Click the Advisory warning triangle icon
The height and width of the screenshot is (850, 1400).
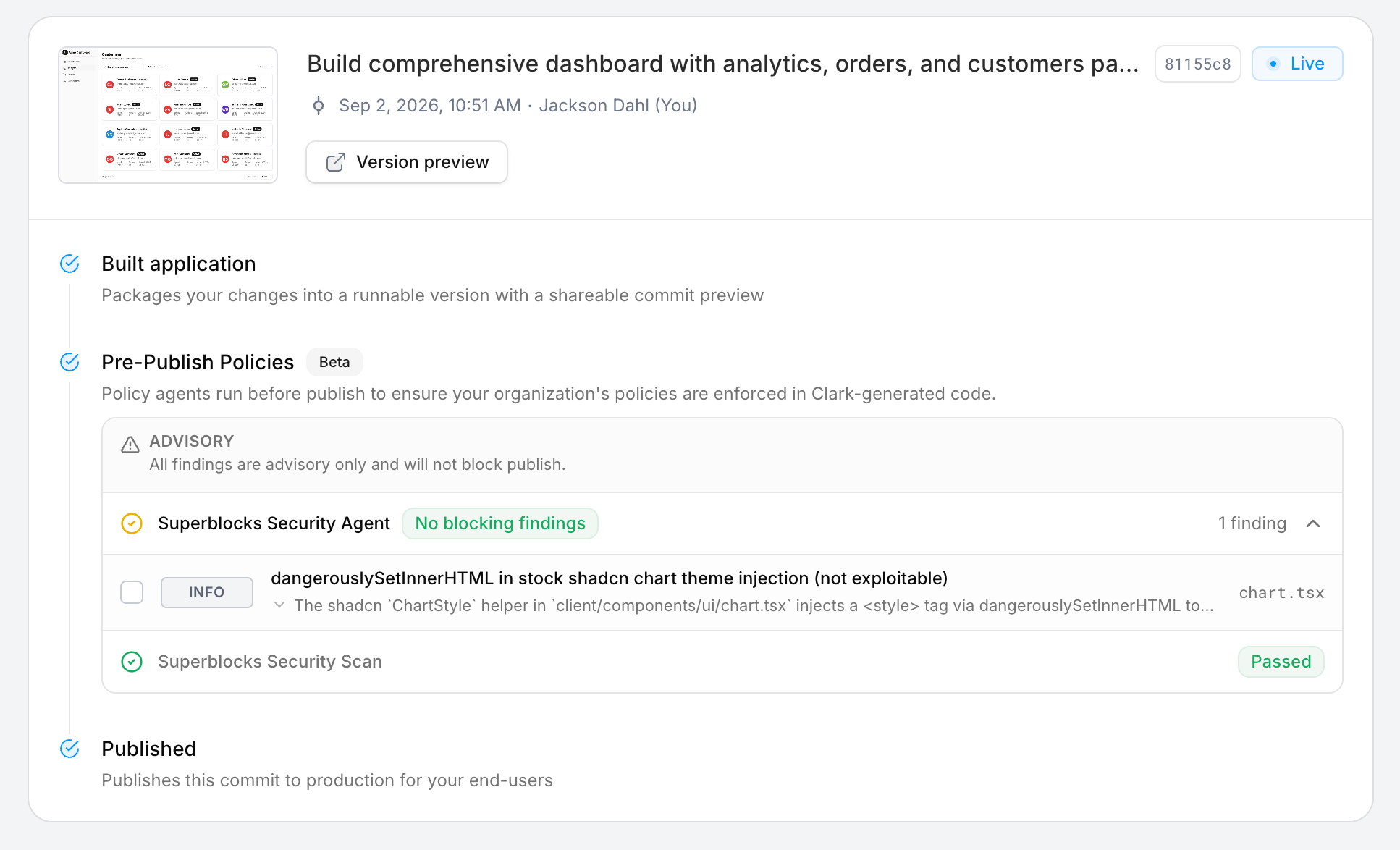[130, 445]
